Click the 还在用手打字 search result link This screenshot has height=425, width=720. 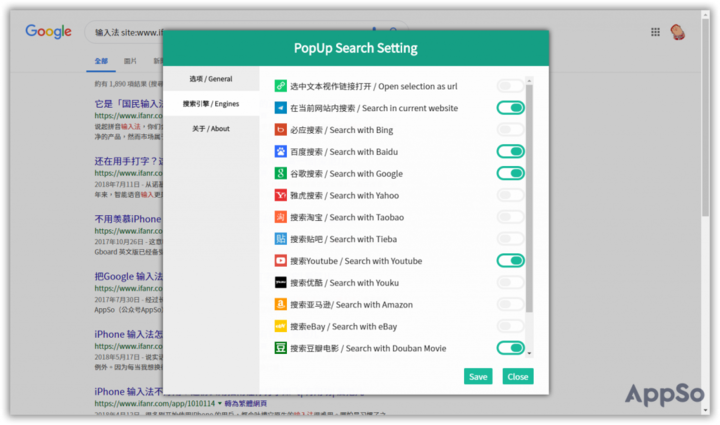[x=128, y=161]
